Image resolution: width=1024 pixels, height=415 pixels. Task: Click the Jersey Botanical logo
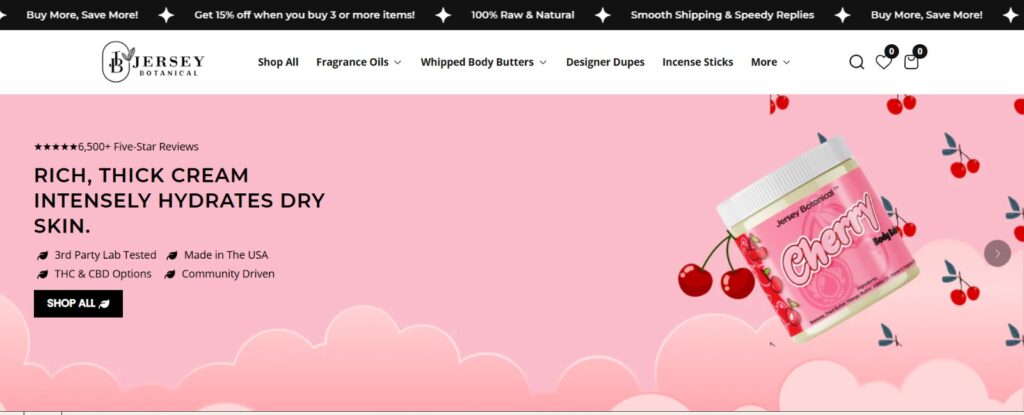[153, 62]
